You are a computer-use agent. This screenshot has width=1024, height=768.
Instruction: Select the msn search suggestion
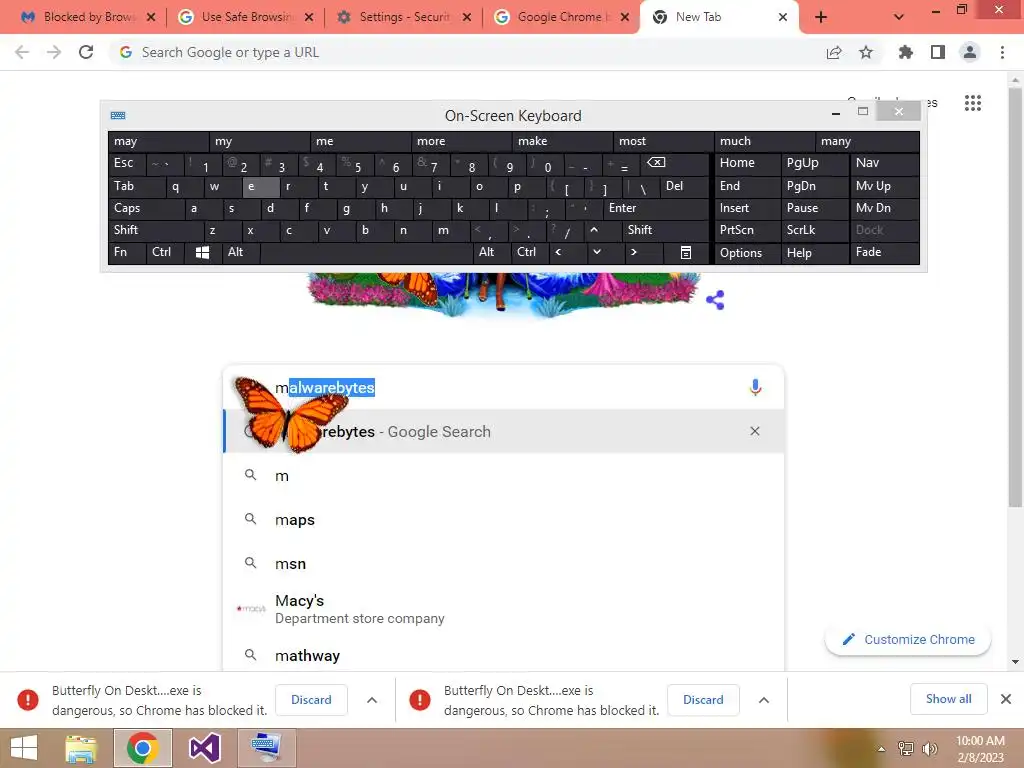tap(503, 564)
